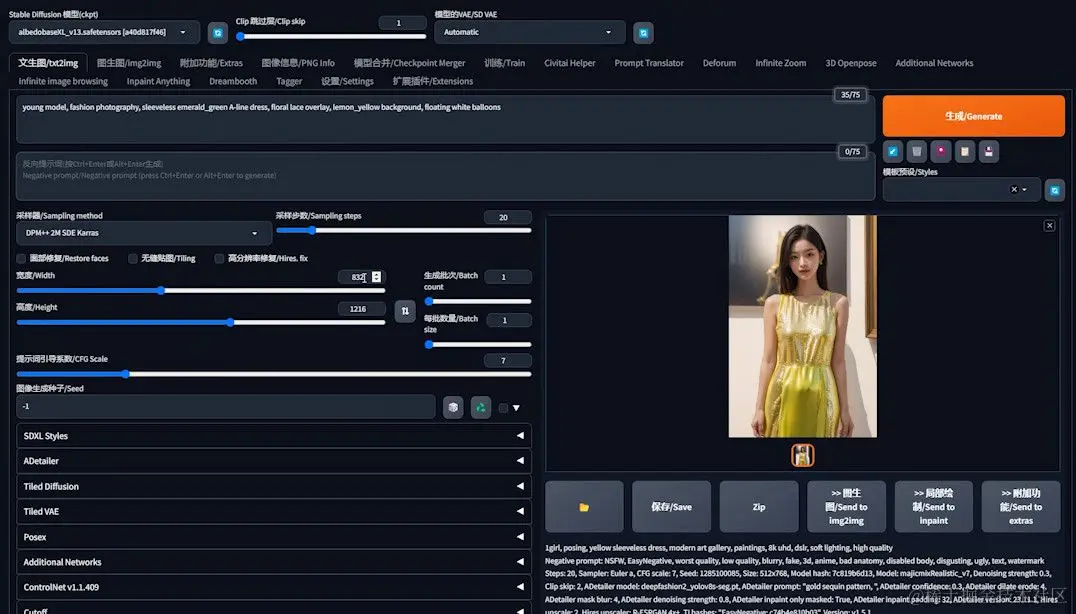The image size is (1076, 614).
Task: Expand the ADetailer section
Action: coord(274,461)
